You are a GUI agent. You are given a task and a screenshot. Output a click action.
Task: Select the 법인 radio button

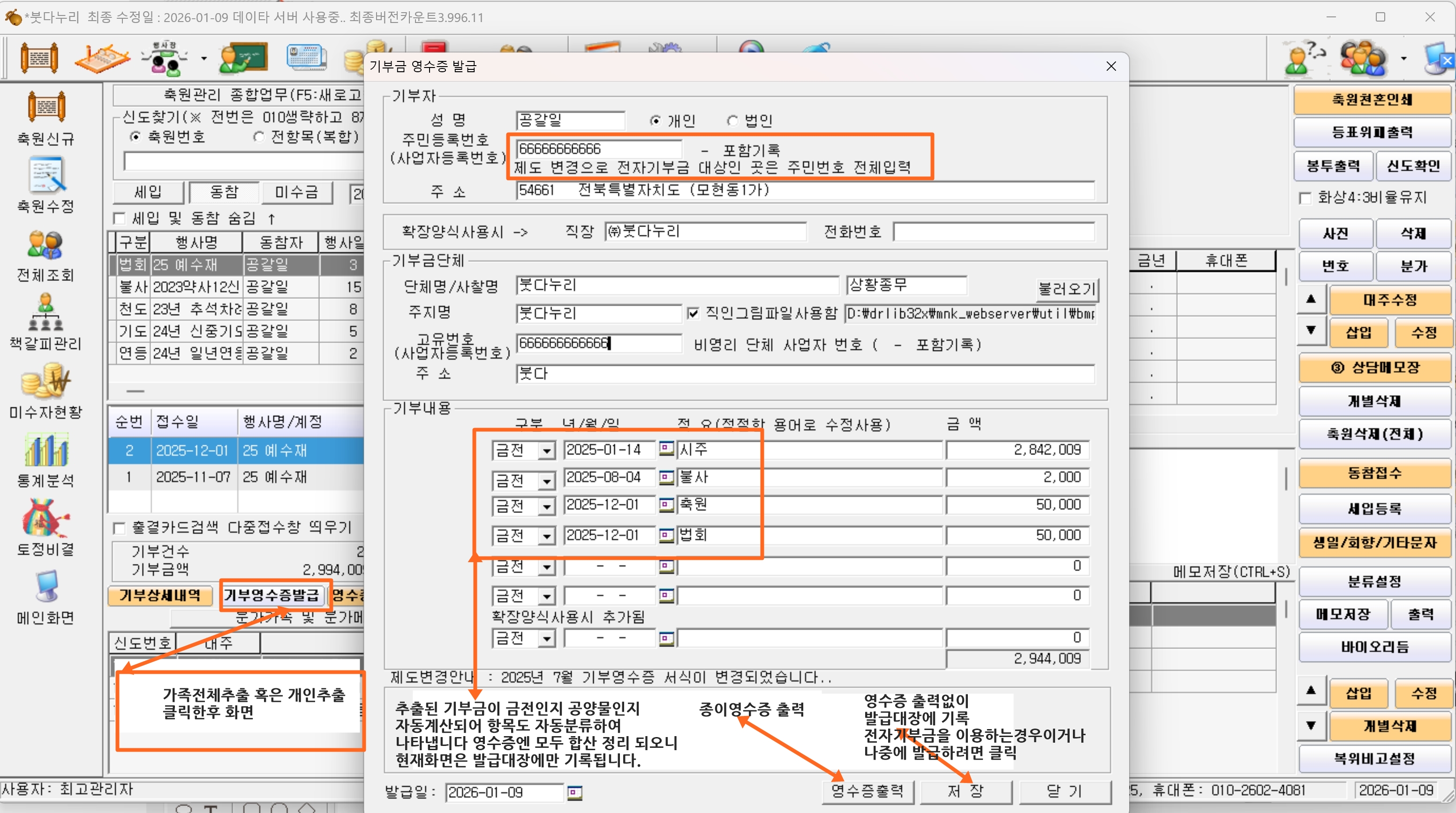click(733, 121)
